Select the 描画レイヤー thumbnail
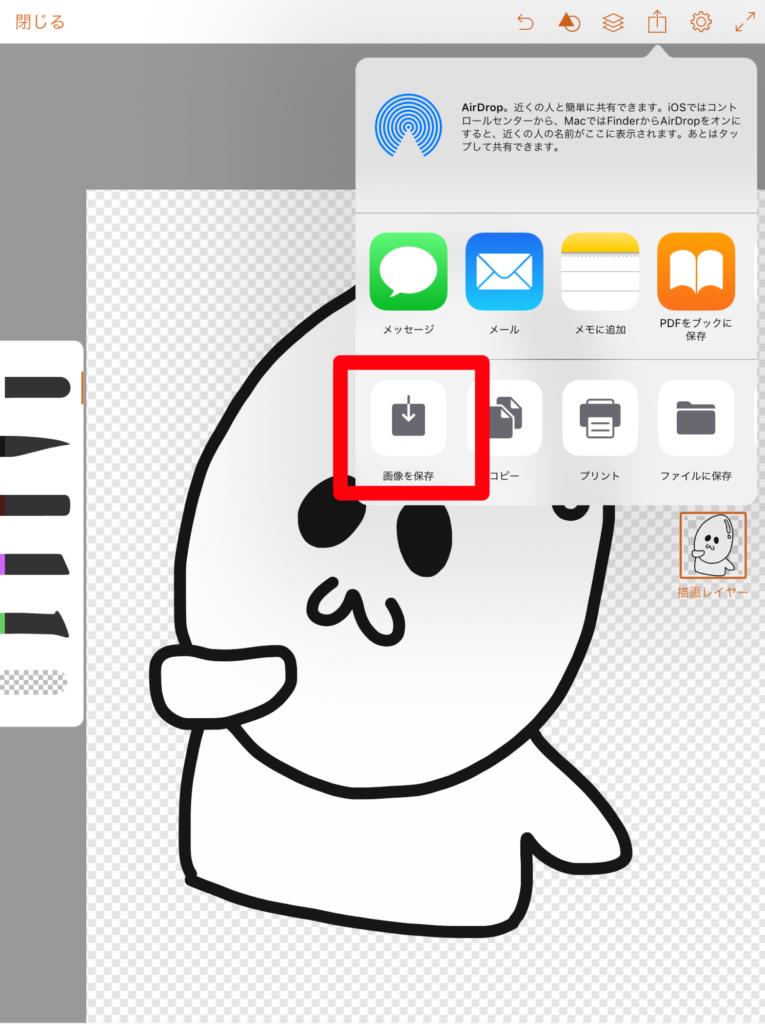This screenshot has height=1024, width=765. [713, 545]
